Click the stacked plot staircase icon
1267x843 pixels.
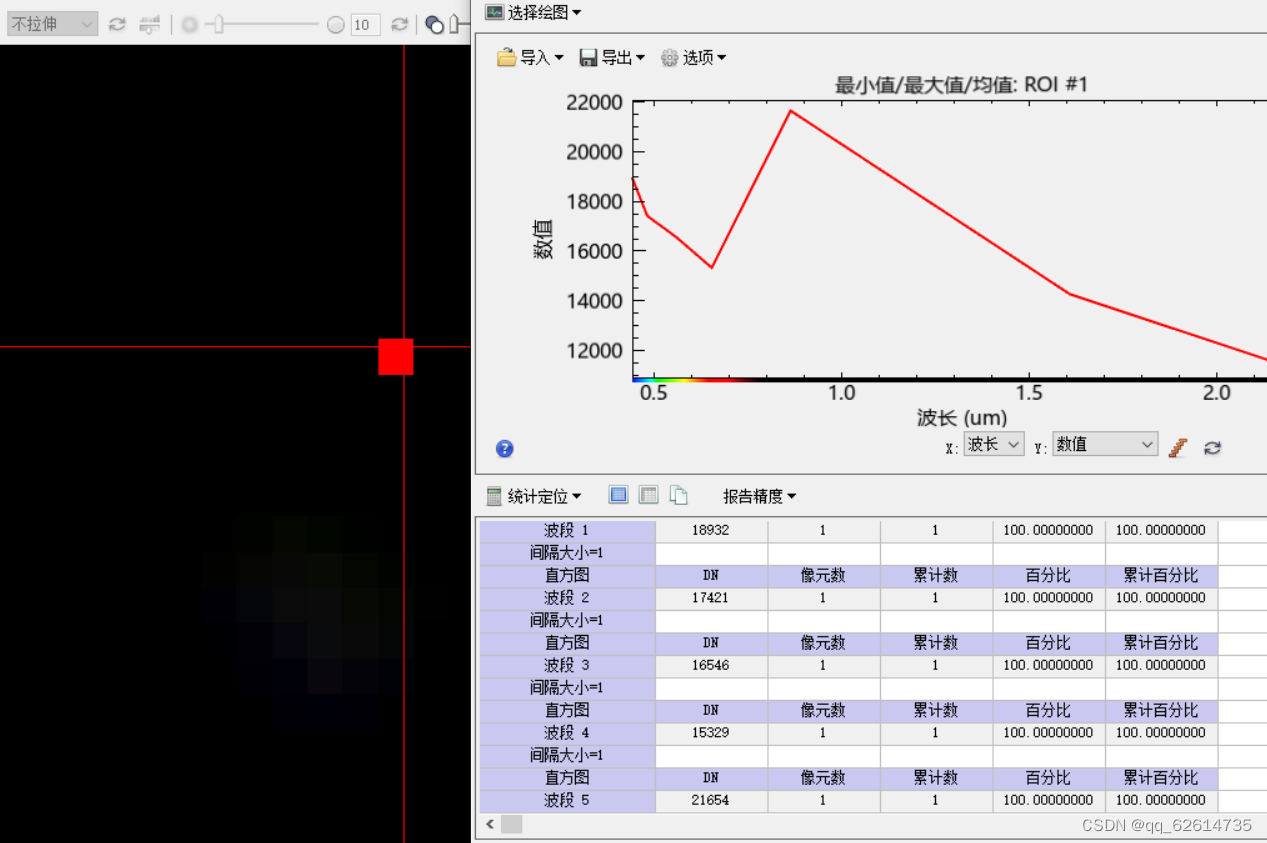coord(1178,448)
